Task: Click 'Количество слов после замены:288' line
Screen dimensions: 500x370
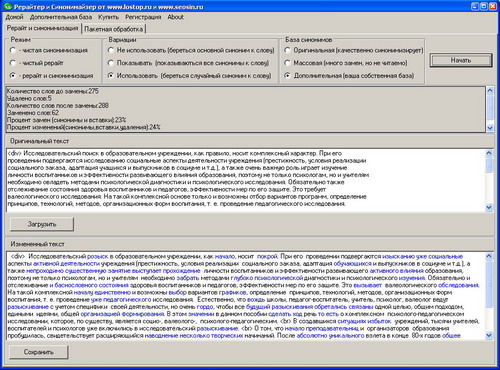Action: (58, 106)
